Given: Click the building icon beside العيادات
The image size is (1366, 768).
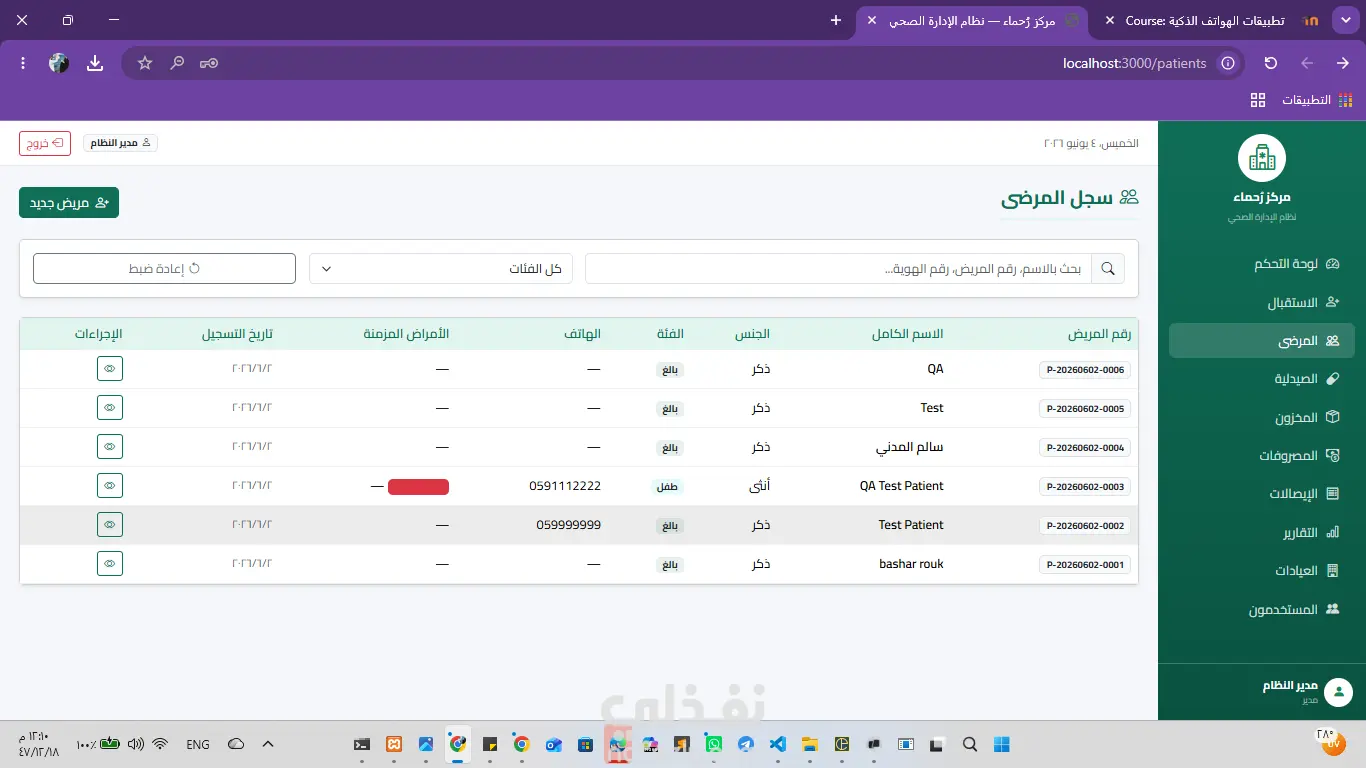Looking at the screenshot, I should [x=1332, y=571].
